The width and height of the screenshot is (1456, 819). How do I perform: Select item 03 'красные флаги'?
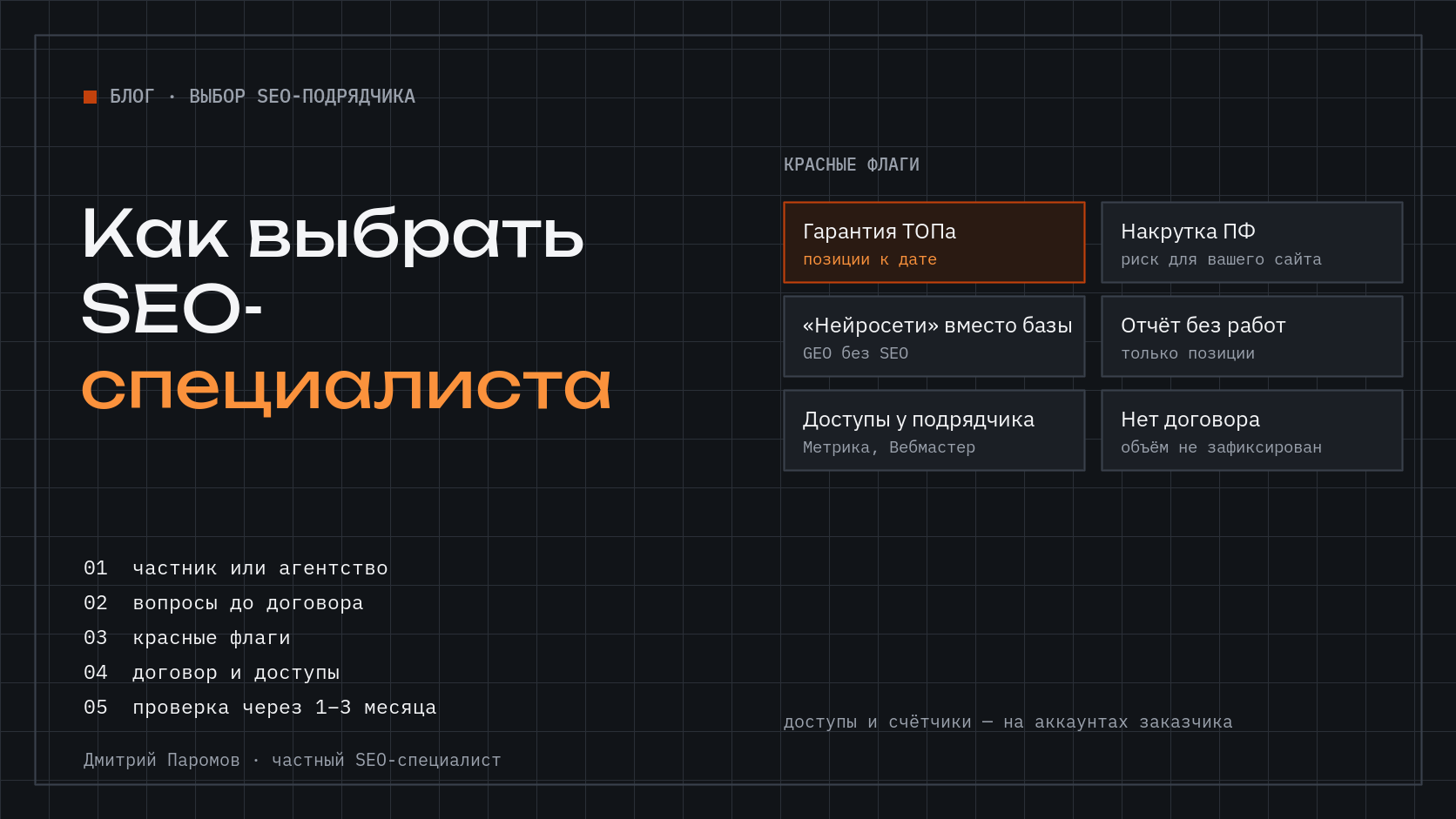tap(187, 638)
